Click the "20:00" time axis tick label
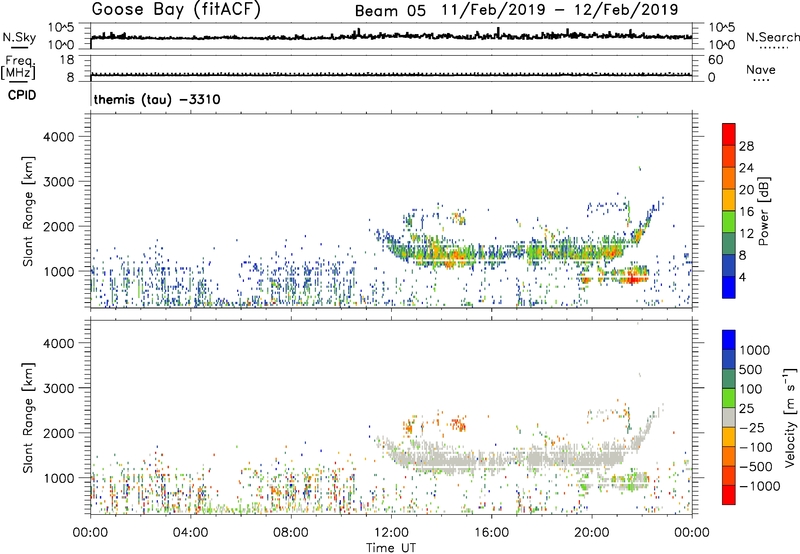This screenshot has width=800, height=554. 591,533
